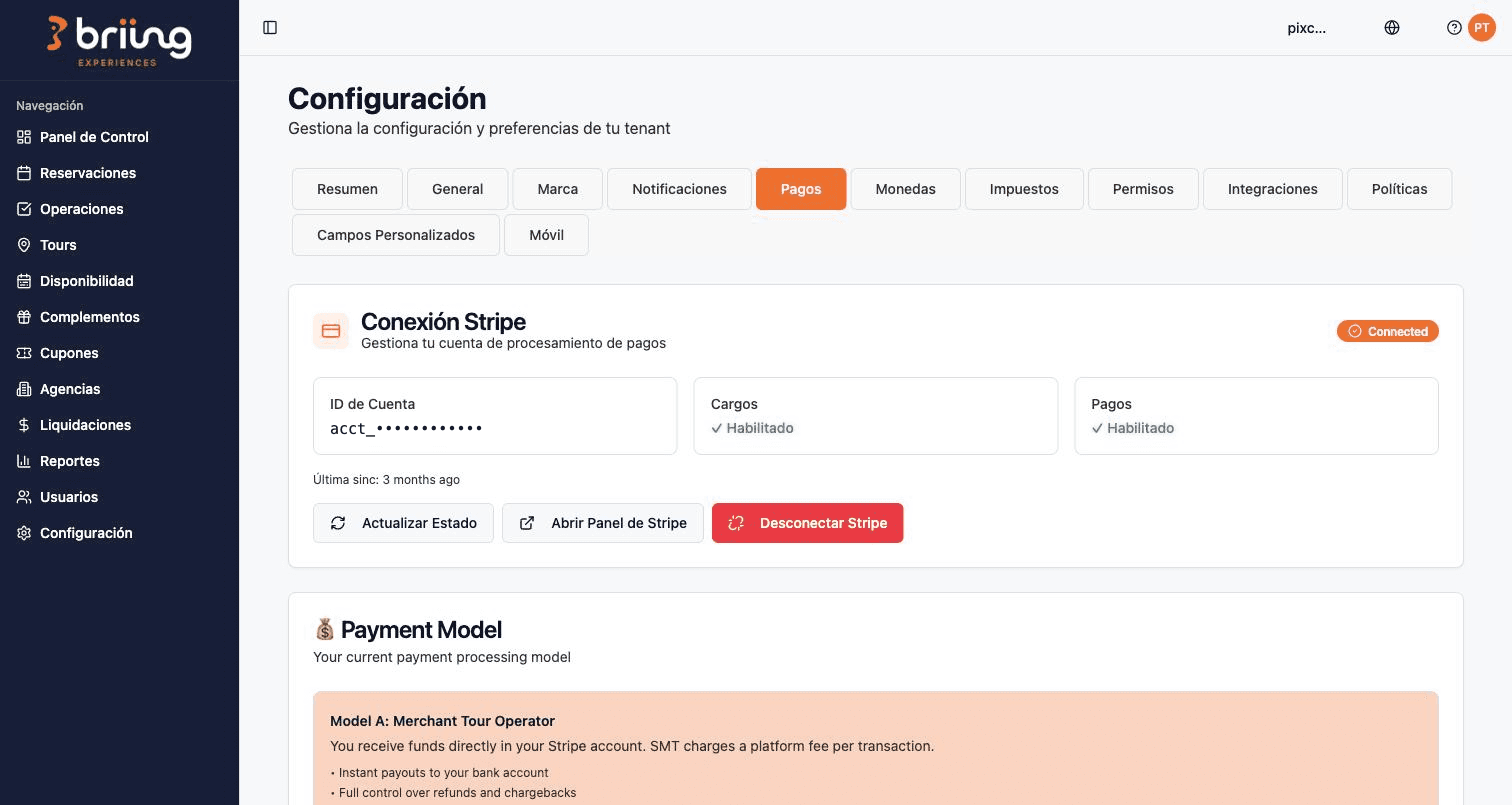Open the pixc... tenant selector
The height and width of the screenshot is (805, 1512).
click(1307, 28)
